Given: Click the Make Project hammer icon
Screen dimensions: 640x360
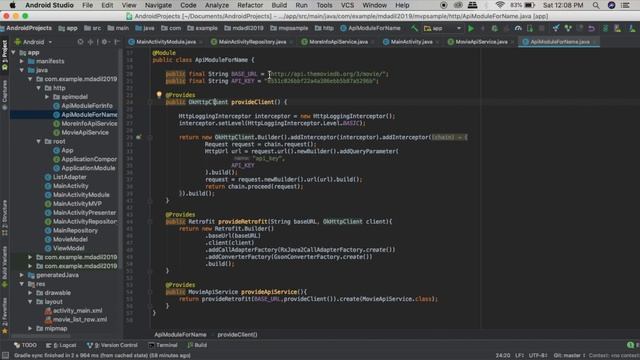Looking at the screenshot, I should [415, 28].
